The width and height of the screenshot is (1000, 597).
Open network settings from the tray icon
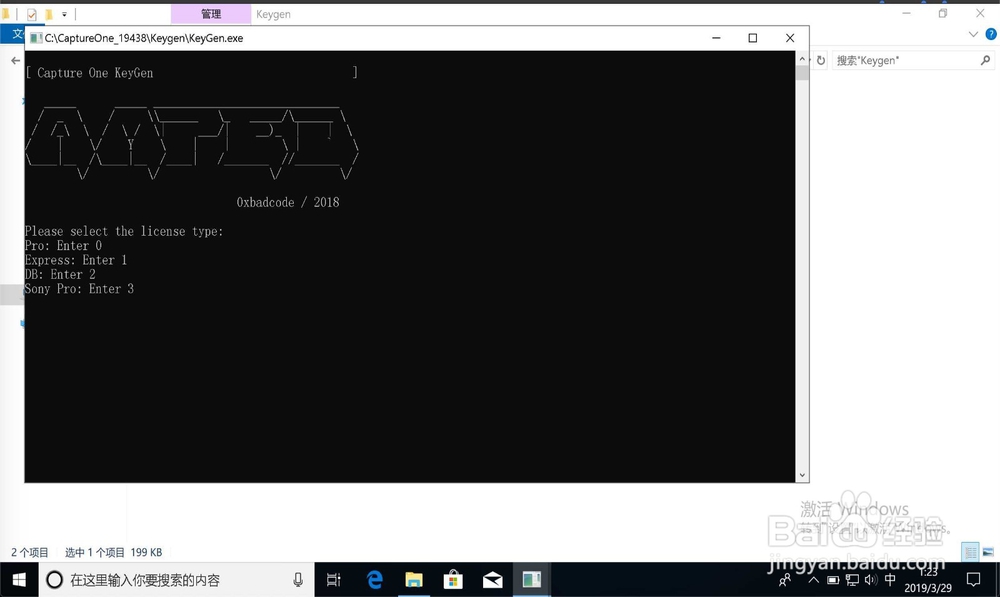click(x=852, y=580)
